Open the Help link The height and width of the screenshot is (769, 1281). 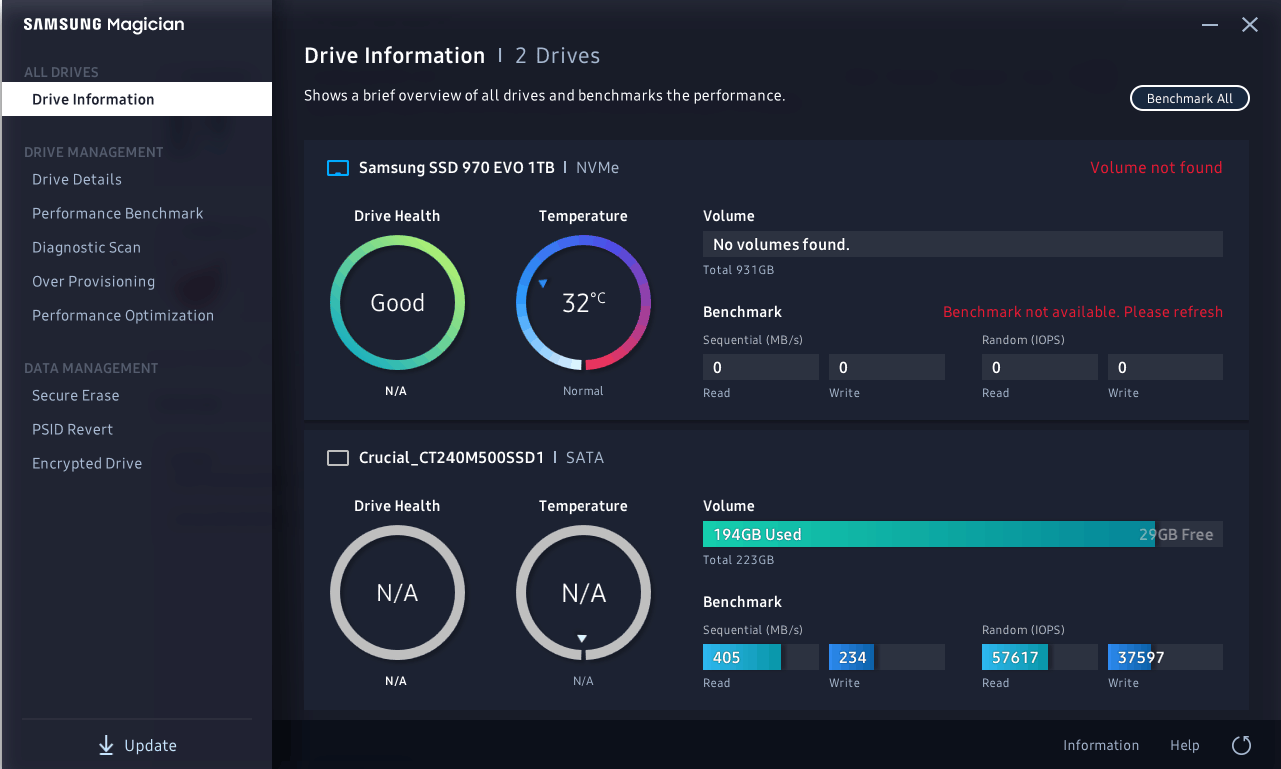pos(1185,745)
